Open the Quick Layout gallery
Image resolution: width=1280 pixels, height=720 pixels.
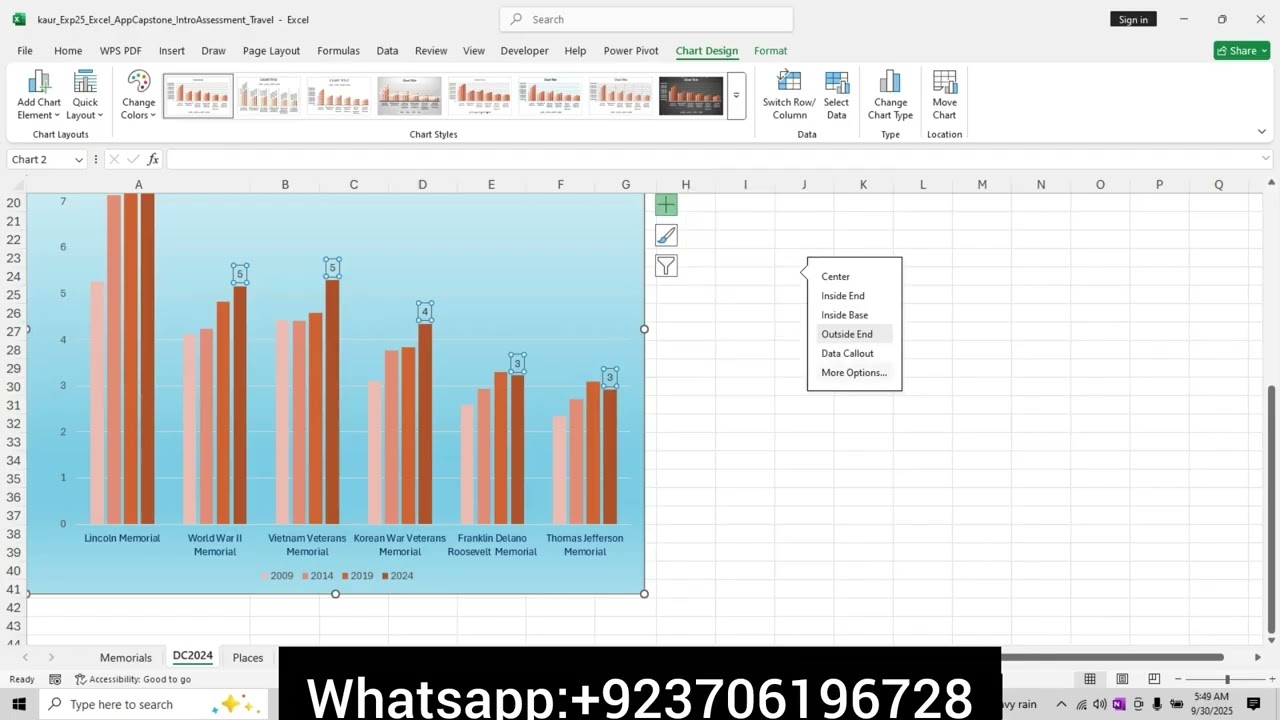(x=85, y=95)
